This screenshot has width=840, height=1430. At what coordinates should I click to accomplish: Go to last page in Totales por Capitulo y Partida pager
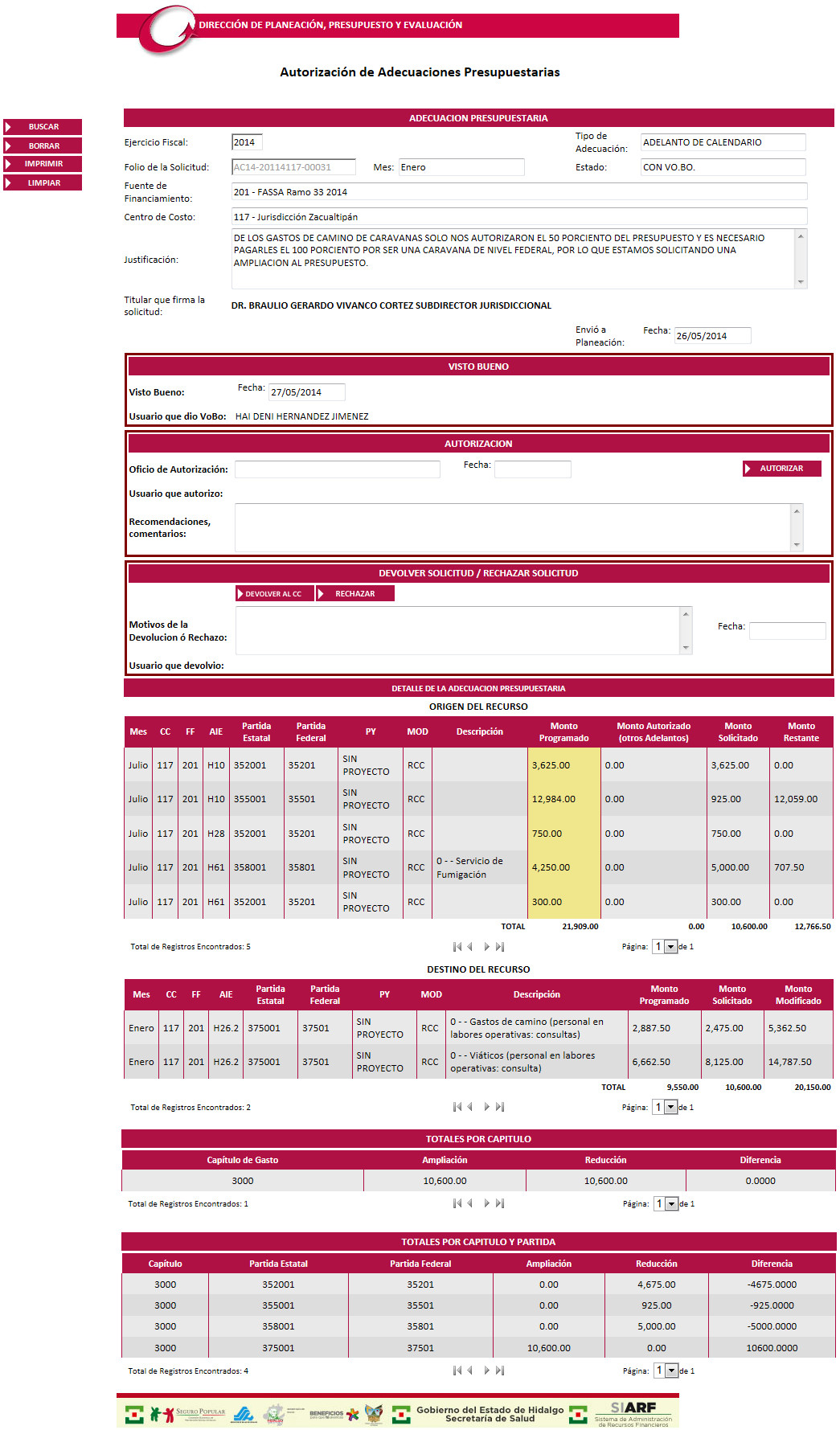coord(500,1371)
